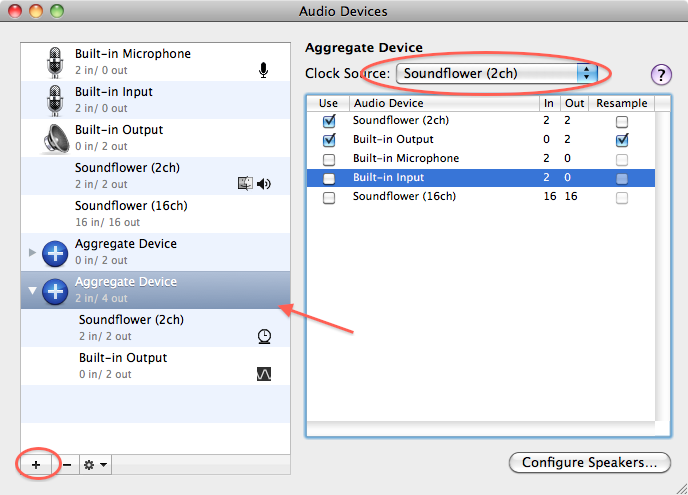The height and width of the screenshot is (495, 688).
Task: Click Built-in Output row in the table
Action: pyautogui.click(x=481, y=140)
